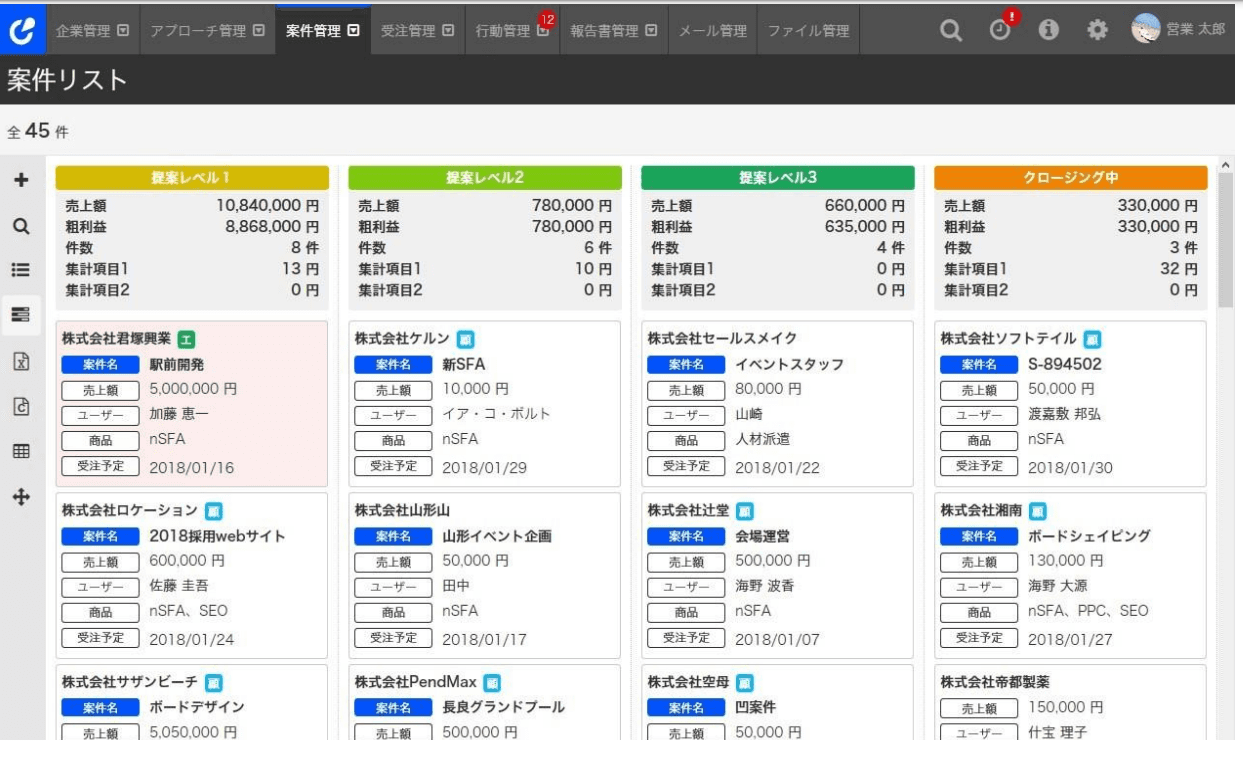The width and height of the screenshot is (1243, 768).
Task: Click the Excel export icon in sidebar
Action: [19, 361]
